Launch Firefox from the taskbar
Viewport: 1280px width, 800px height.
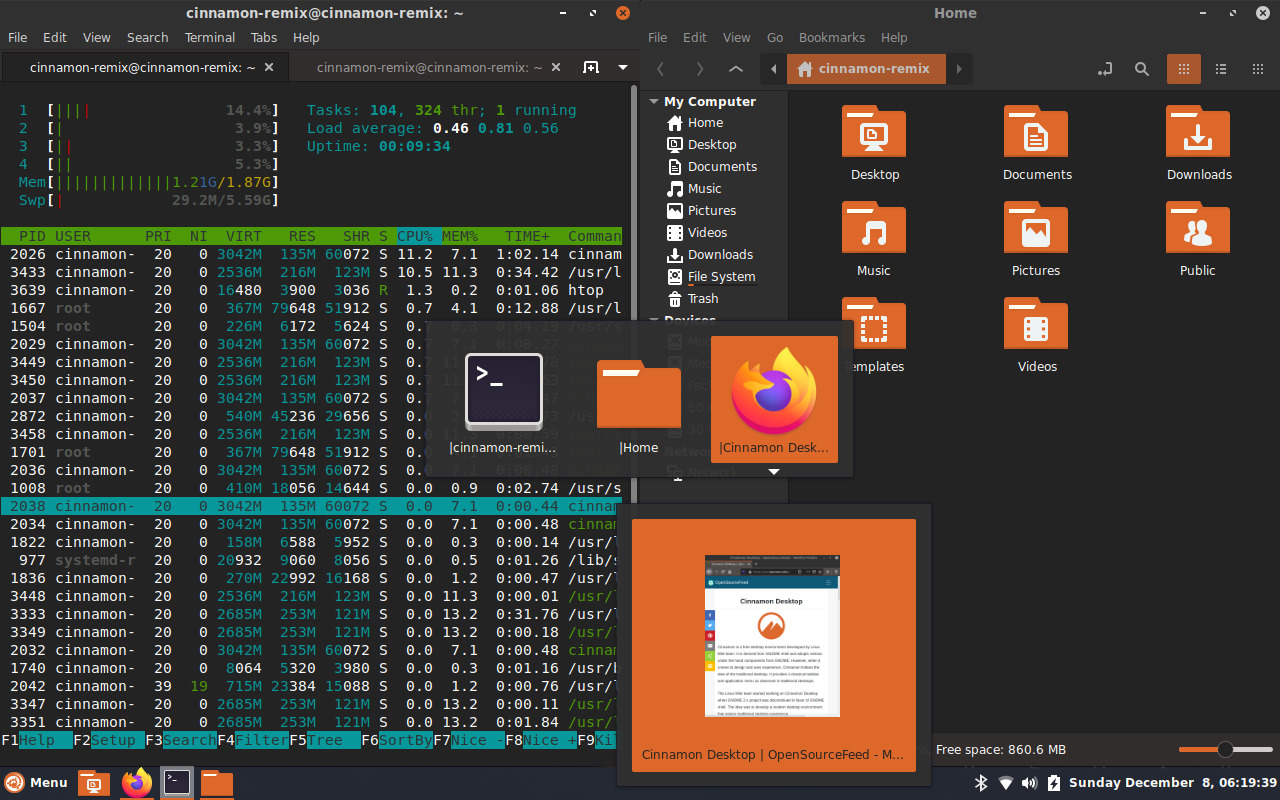click(x=135, y=783)
